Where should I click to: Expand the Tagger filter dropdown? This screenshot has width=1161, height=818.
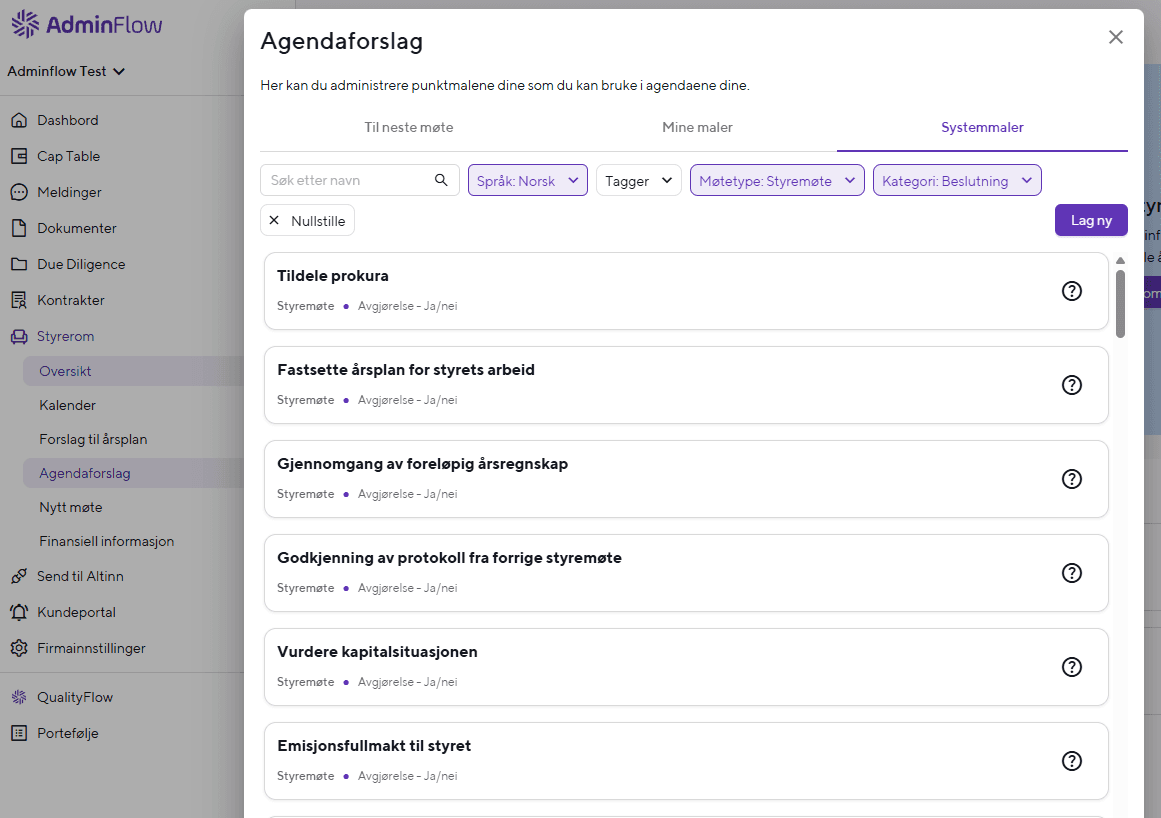click(x=638, y=180)
